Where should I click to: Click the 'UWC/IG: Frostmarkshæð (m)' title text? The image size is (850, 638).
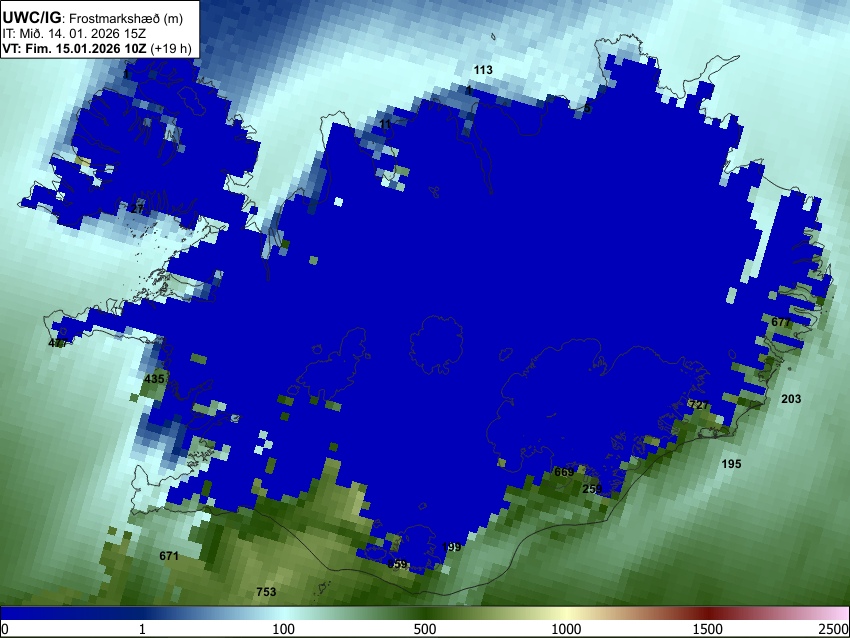click(93, 18)
